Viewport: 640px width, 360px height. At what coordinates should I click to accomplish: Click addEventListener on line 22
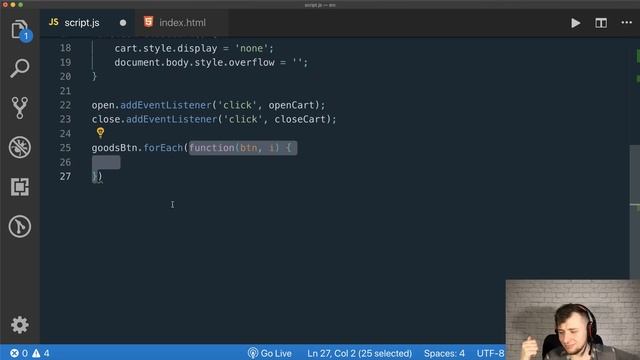pos(166,105)
